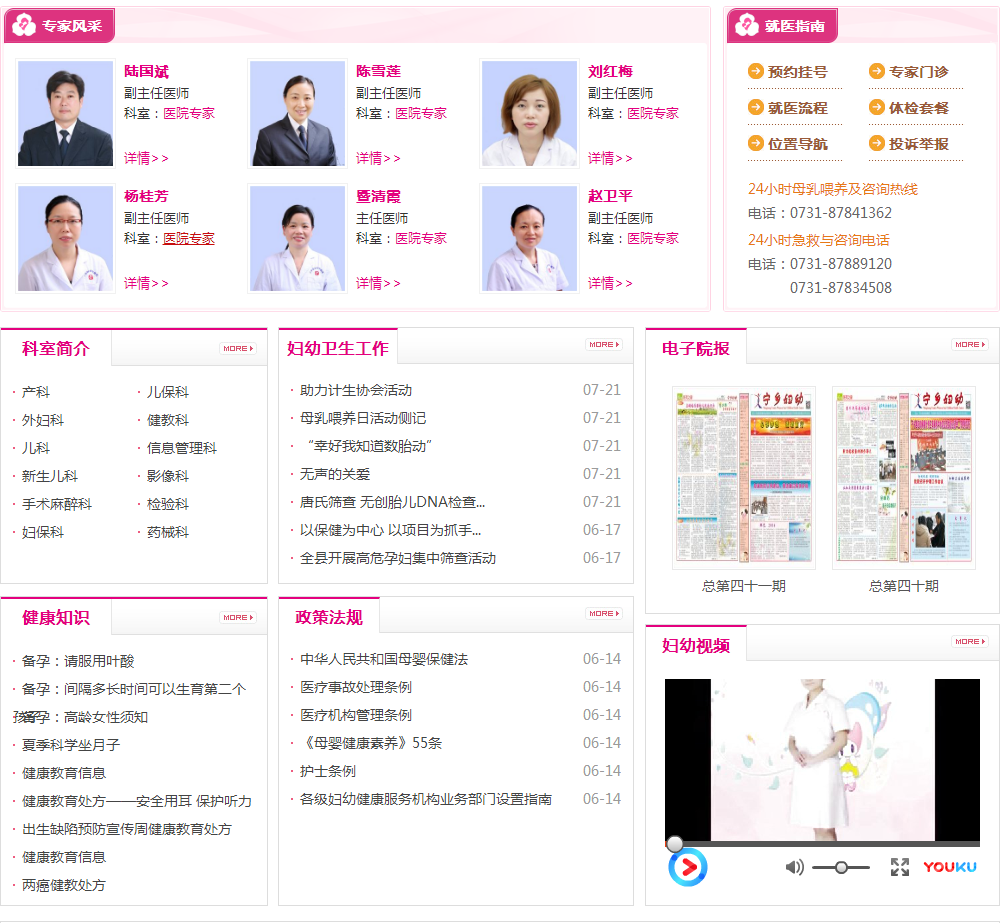Click the YOUKU logo in player

coord(949,867)
